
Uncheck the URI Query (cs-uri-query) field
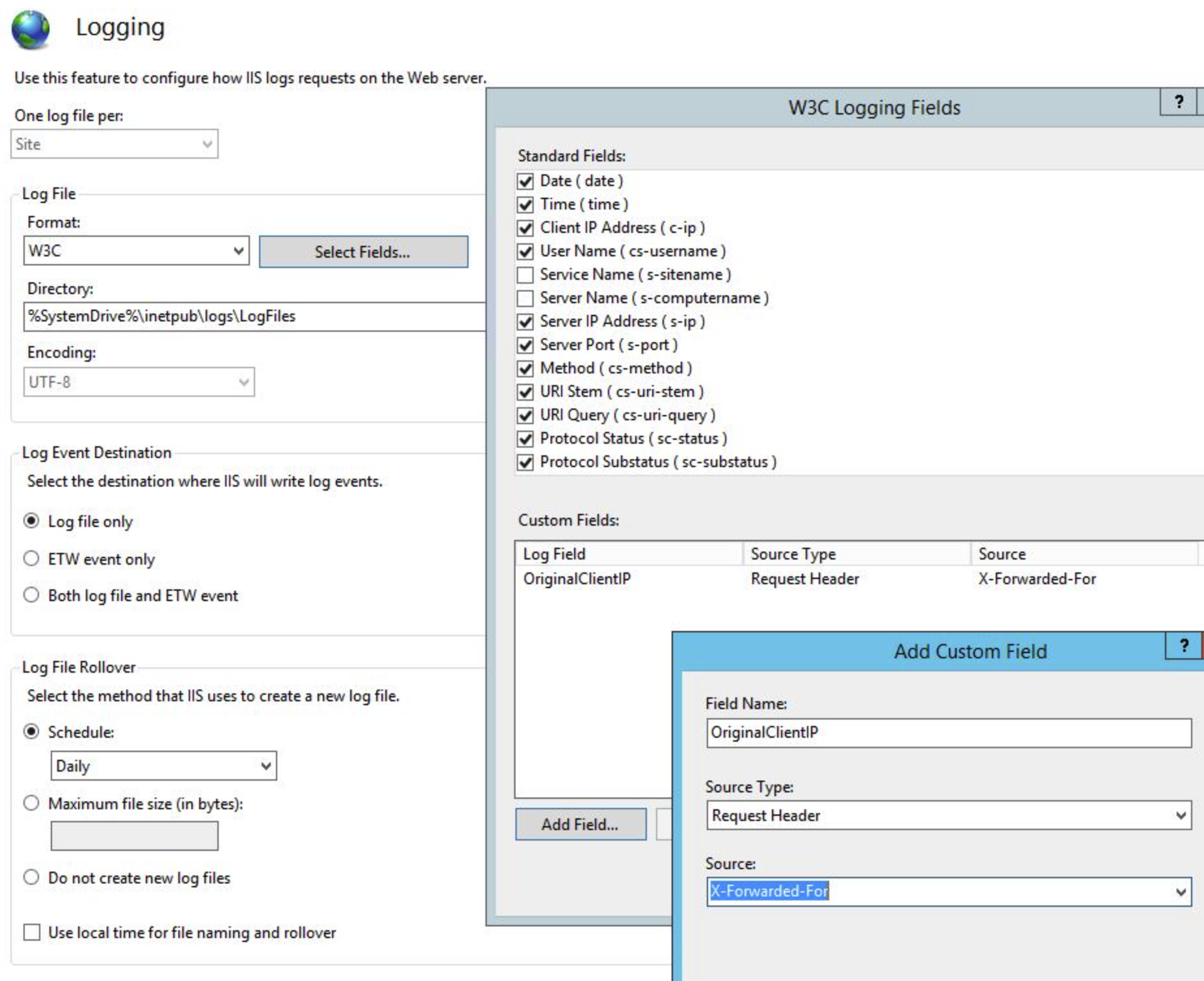point(525,414)
